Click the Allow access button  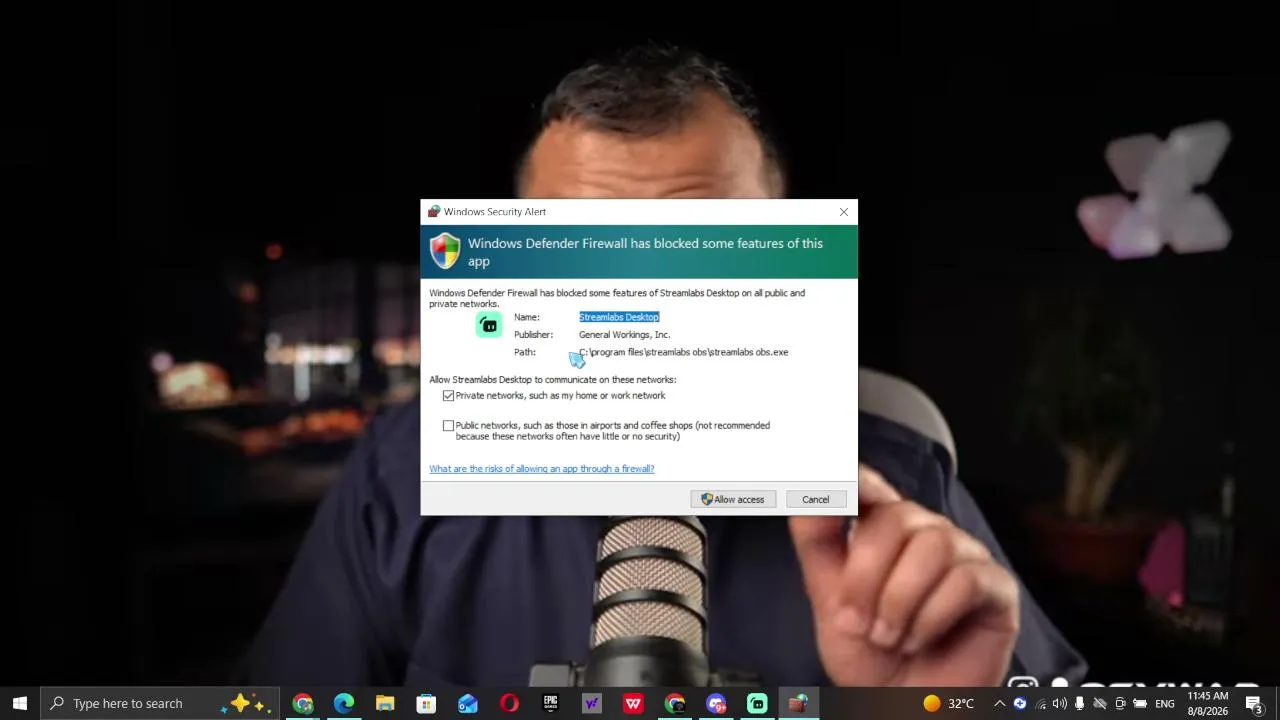[x=733, y=499]
